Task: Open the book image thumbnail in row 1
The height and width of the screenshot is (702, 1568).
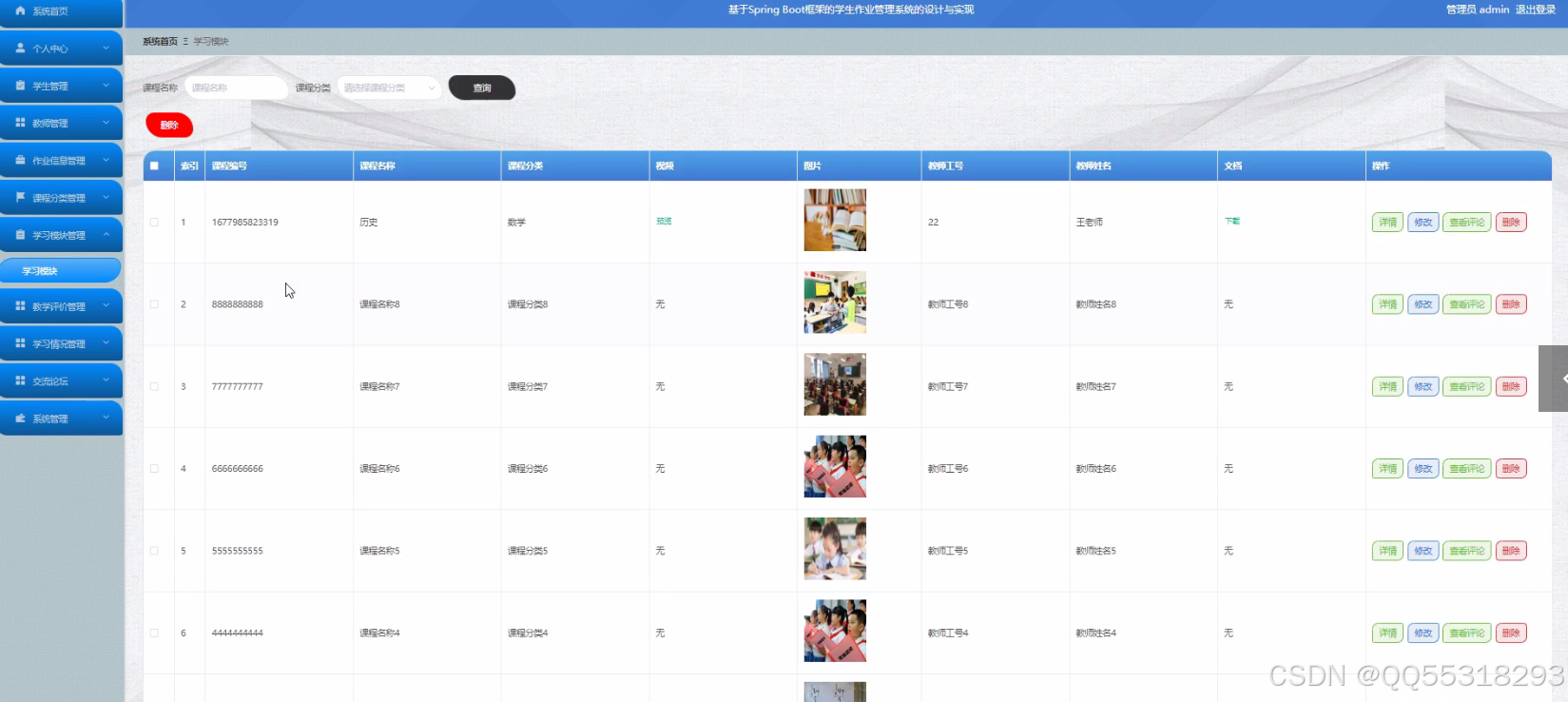Action: click(835, 220)
